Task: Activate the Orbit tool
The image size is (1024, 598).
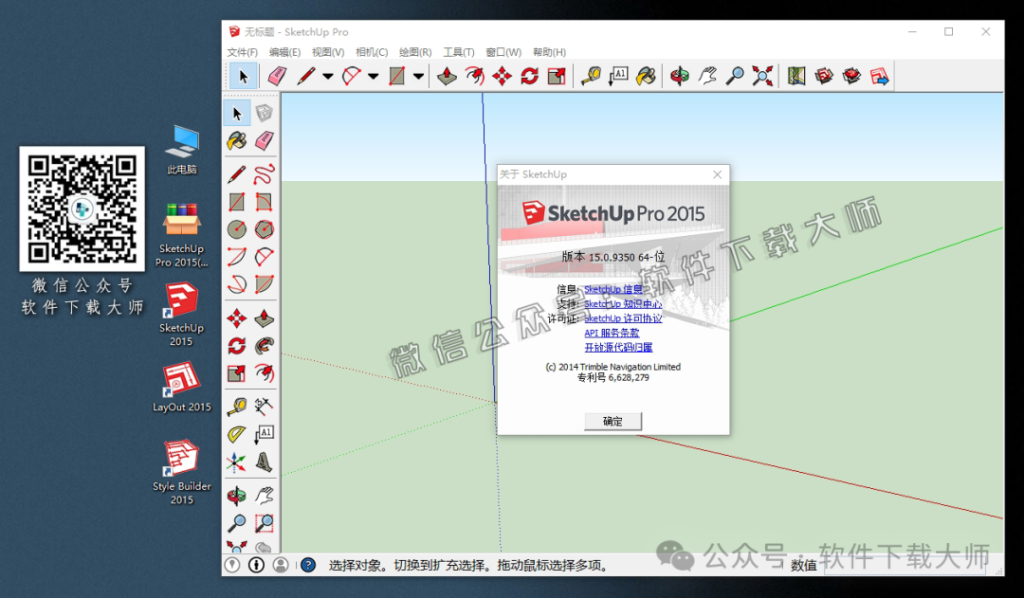Action: coord(680,75)
